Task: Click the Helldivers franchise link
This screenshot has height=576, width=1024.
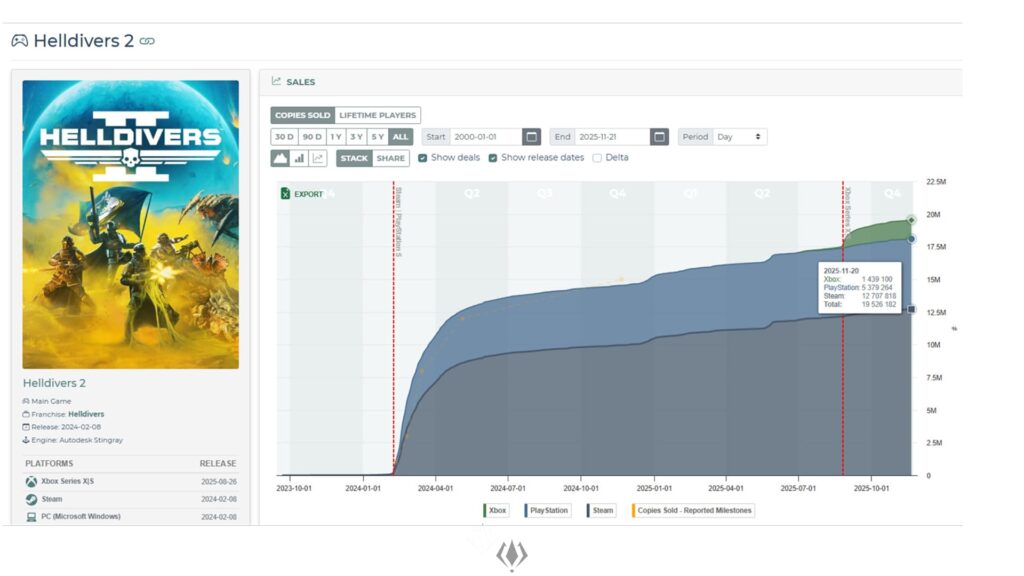Action: click(x=86, y=414)
